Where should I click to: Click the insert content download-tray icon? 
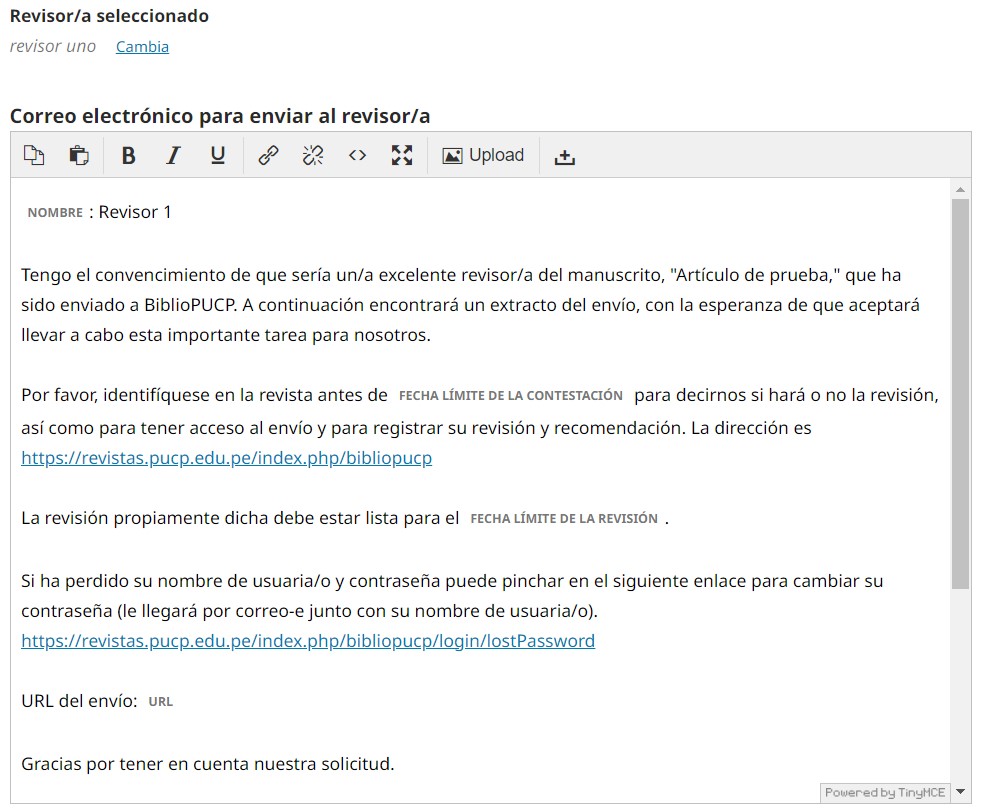coord(565,156)
